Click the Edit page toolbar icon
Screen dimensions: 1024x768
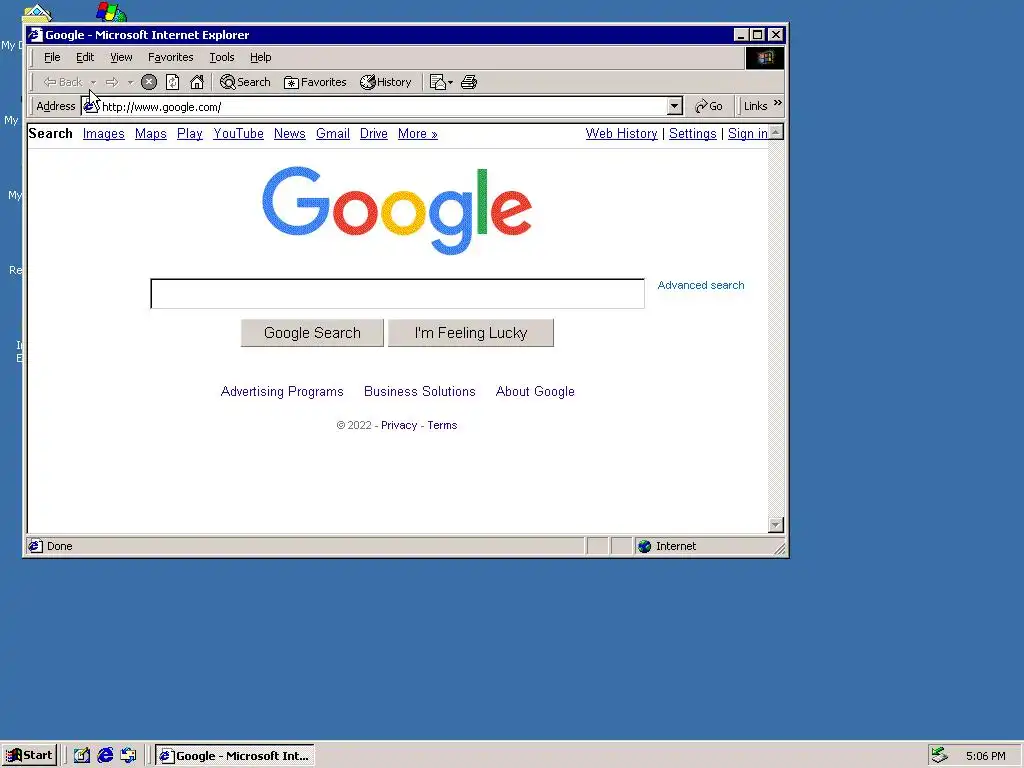[x=438, y=82]
